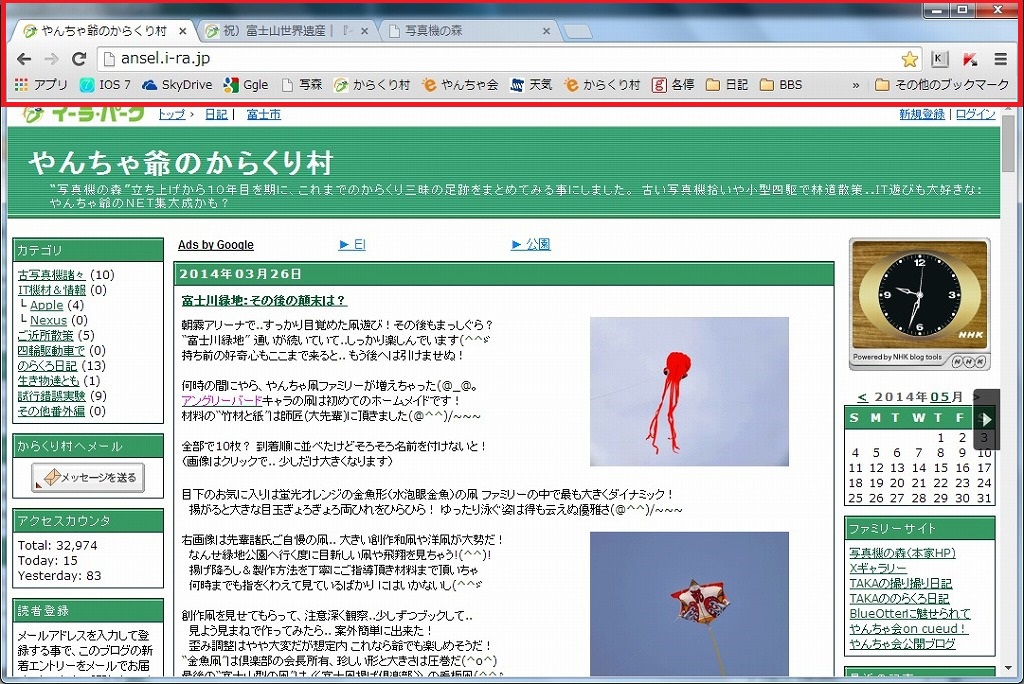
Task: Open the のらくろ日記 category link
Action: (x=47, y=366)
